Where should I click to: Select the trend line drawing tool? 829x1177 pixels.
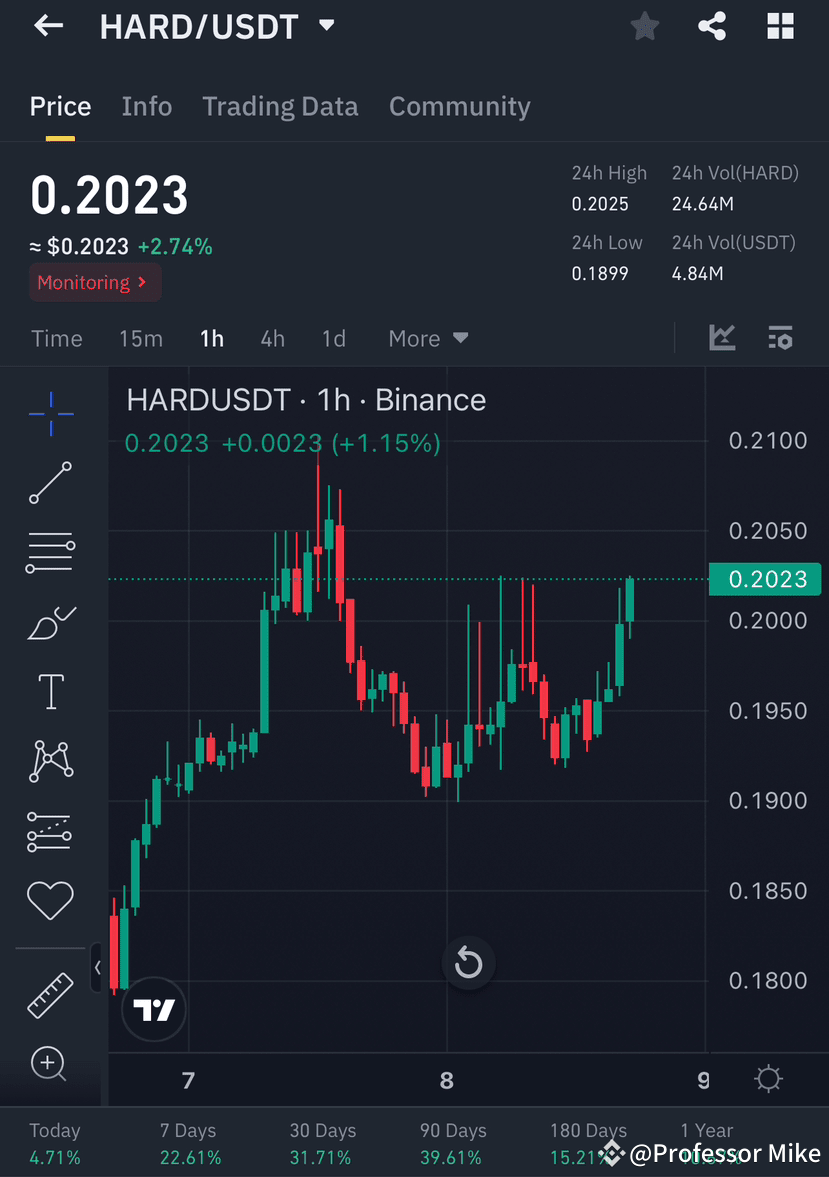click(x=50, y=483)
